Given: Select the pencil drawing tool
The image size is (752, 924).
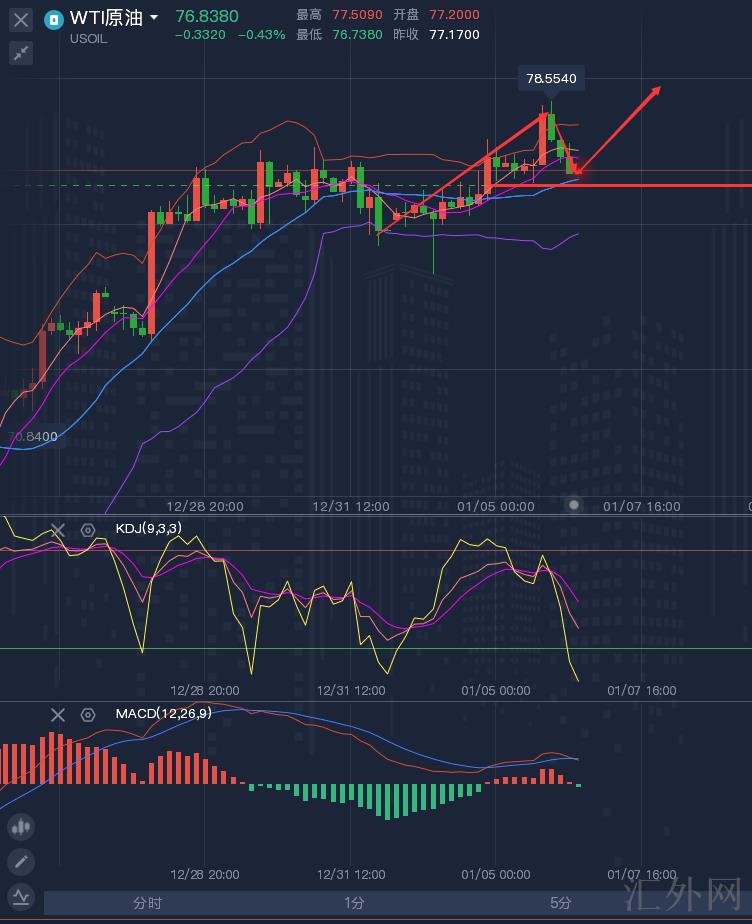Looking at the screenshot, I should pyautogui.click(x=21, y=861).
